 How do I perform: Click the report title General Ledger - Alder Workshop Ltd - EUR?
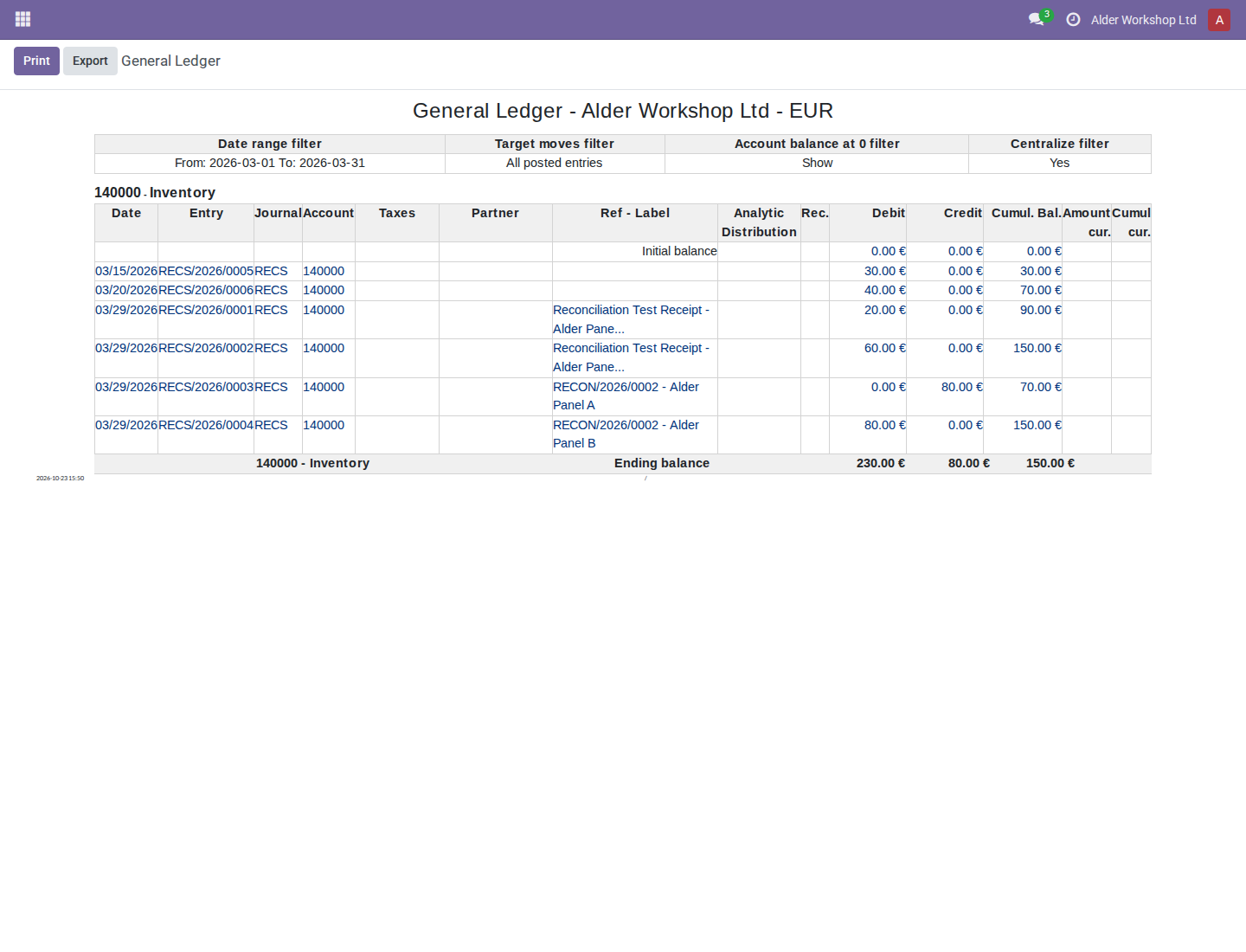(623, 111)
